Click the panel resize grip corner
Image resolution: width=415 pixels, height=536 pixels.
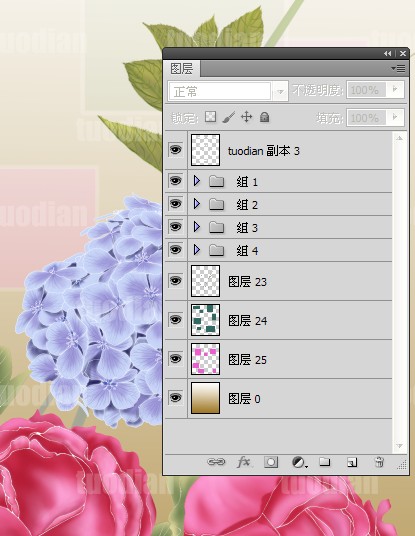(x=402, y=465)
